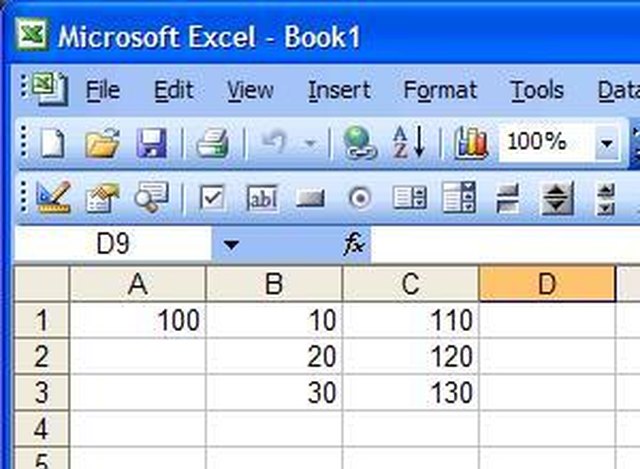
Task: Click cell containing 100
Action: tap(138, 320)
